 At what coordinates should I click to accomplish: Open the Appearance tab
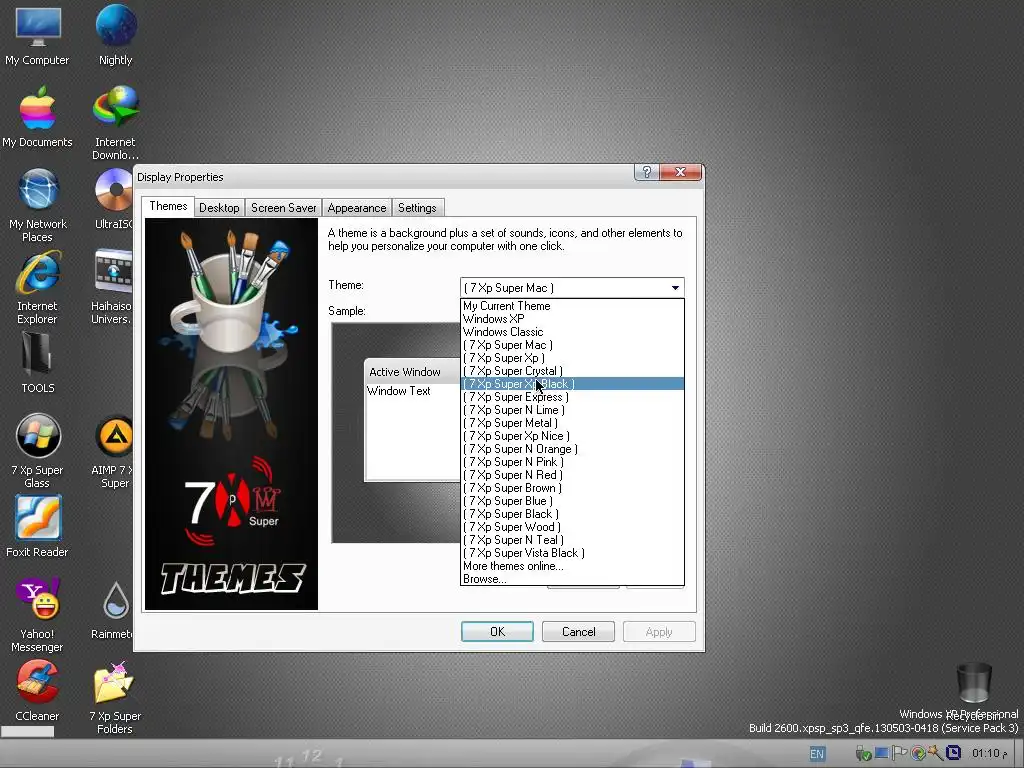pos(357,208)
